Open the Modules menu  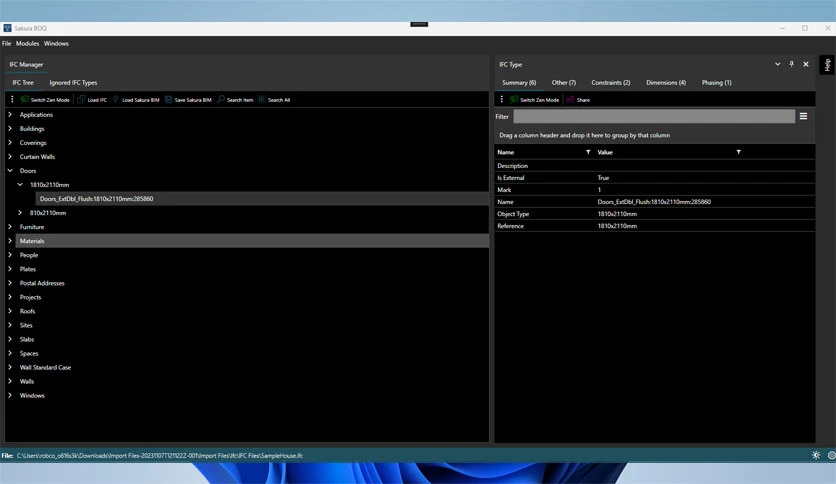[27, 44]
